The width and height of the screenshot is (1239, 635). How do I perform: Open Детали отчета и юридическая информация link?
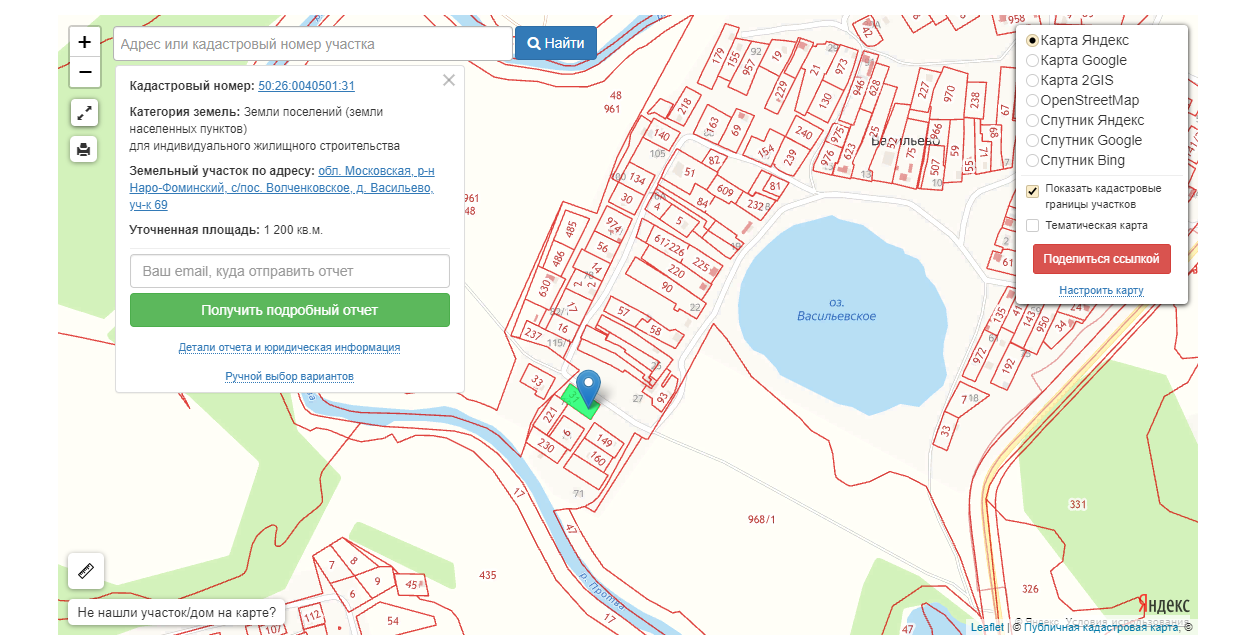[x=289, y=347]
